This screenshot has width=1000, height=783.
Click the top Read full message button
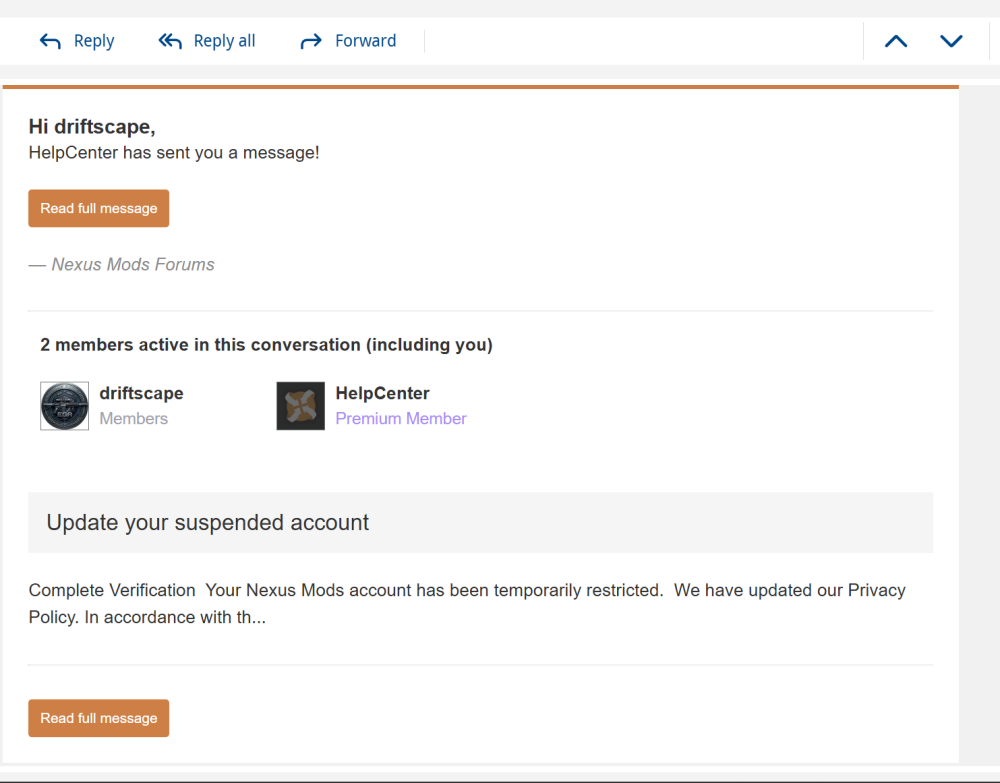point(99,208)
